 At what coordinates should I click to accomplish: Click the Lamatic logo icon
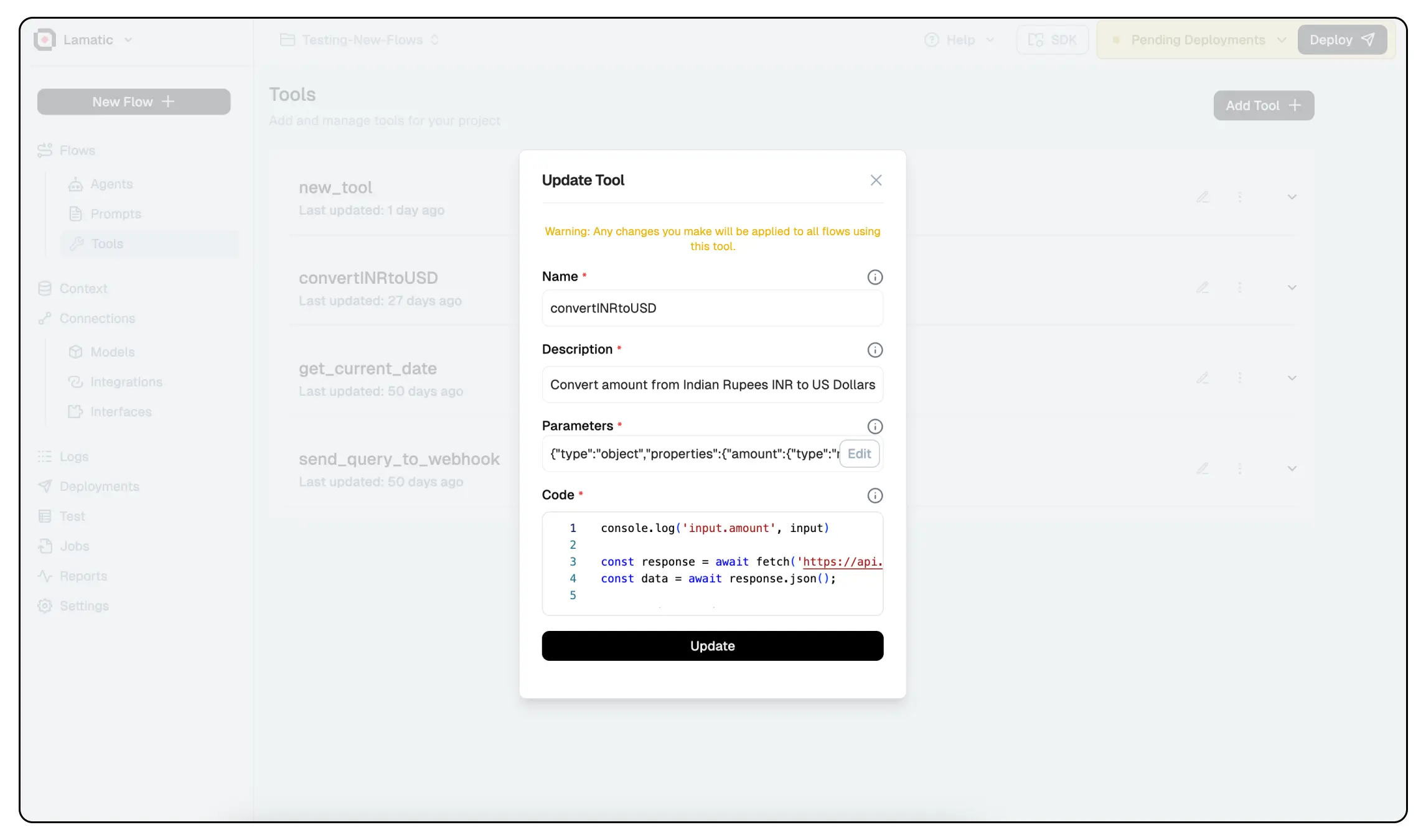(45, 40)
